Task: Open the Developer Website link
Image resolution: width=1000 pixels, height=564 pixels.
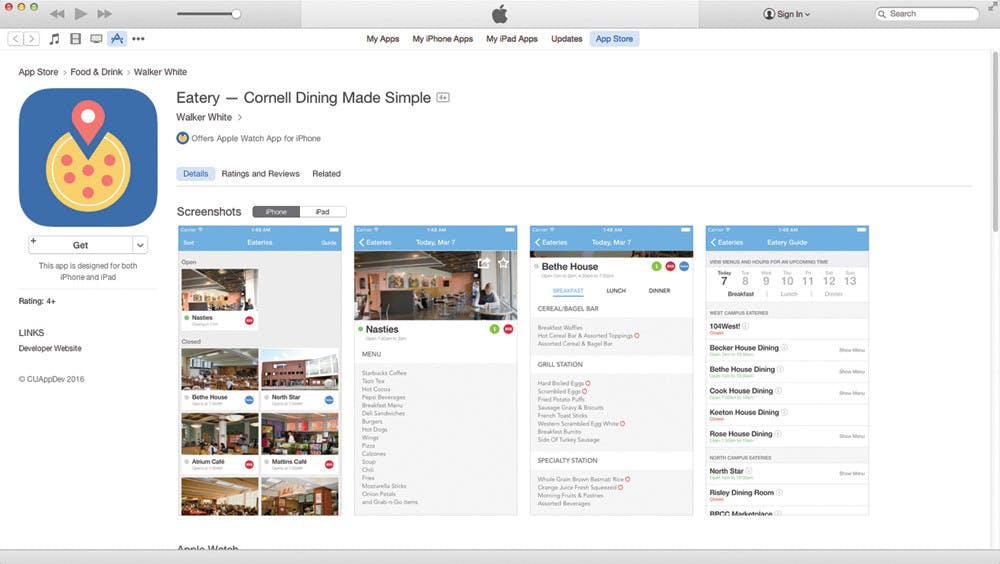Action: 50,348
